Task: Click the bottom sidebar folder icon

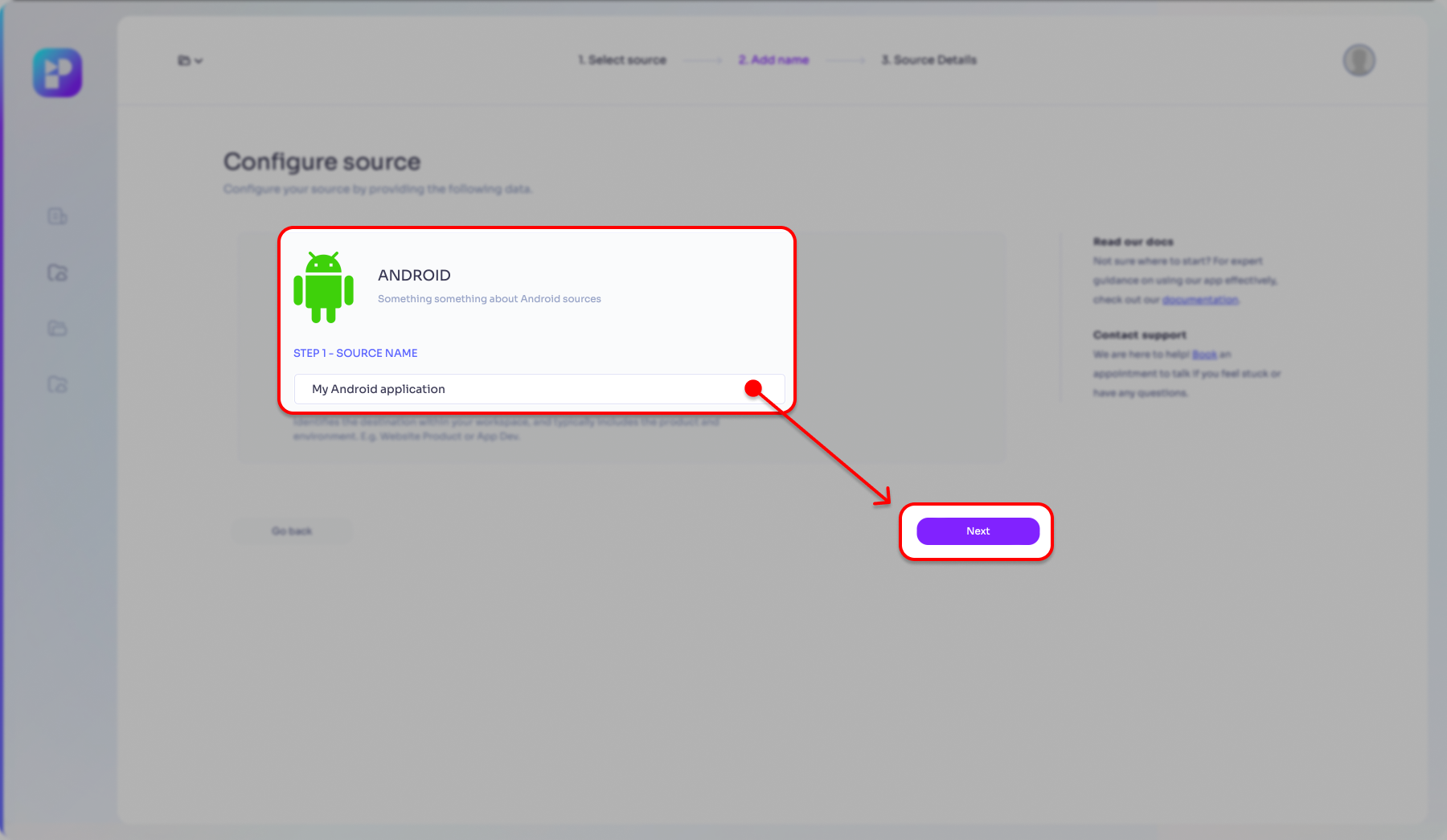Action: click(x=57, y=384)
